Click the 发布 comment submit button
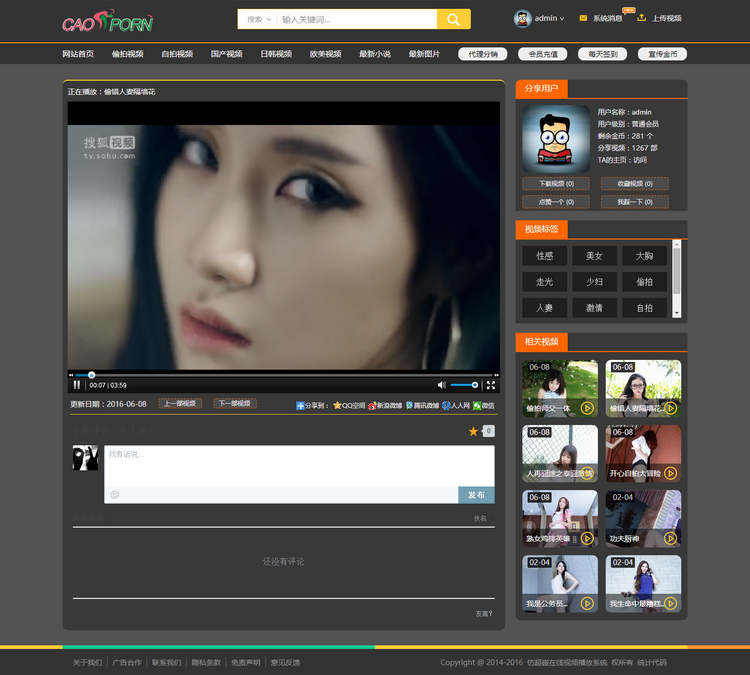This screenshot has width=750, height=675. pos(476,495)
